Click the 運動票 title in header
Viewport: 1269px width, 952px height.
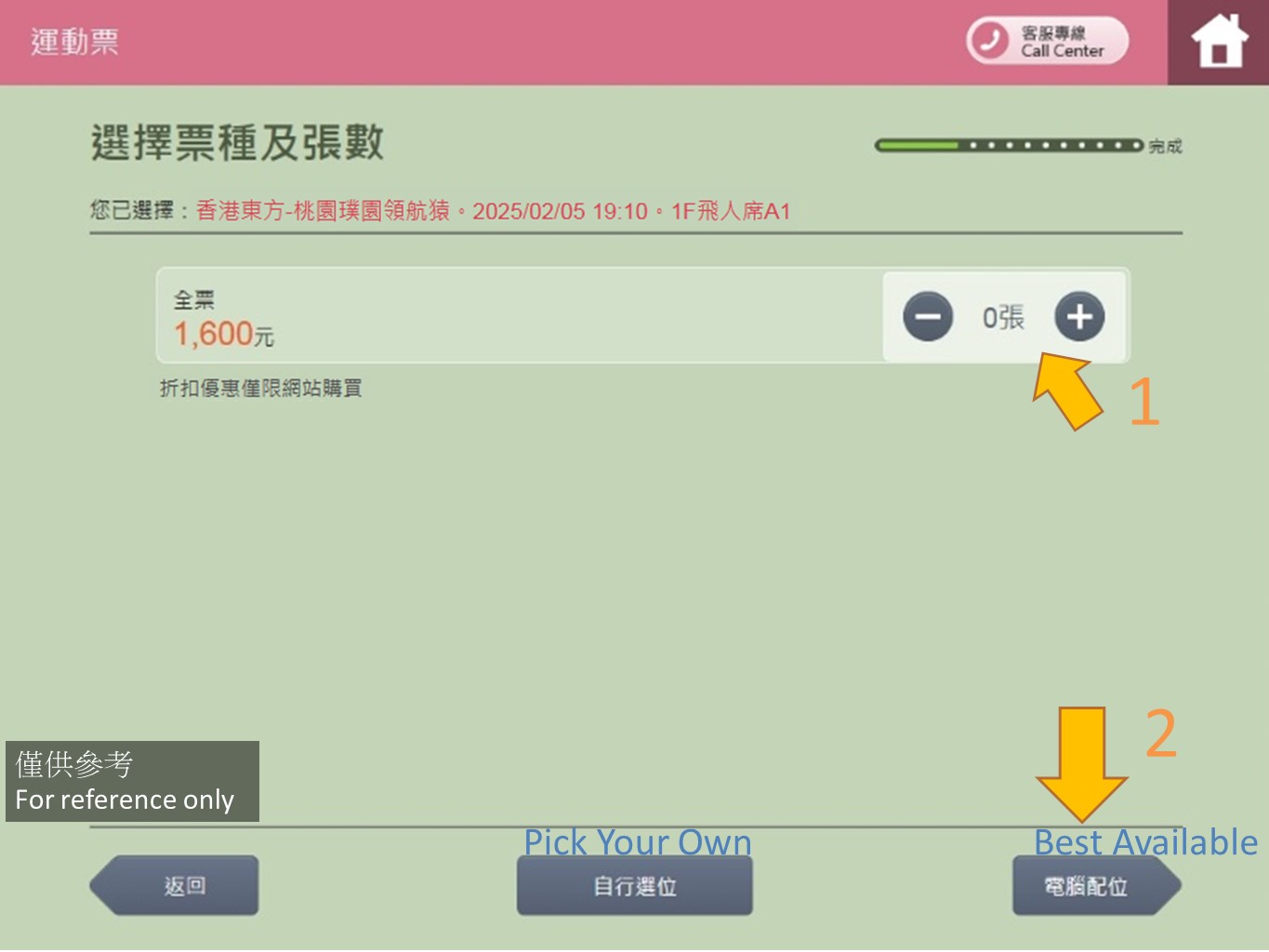(x=74, y=42)
